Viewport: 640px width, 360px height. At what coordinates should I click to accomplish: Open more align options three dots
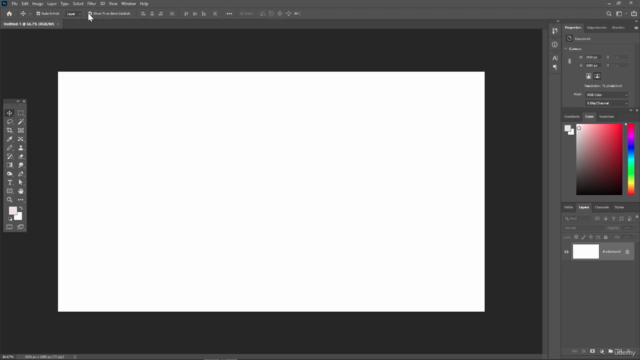click(x=229, y=13)
